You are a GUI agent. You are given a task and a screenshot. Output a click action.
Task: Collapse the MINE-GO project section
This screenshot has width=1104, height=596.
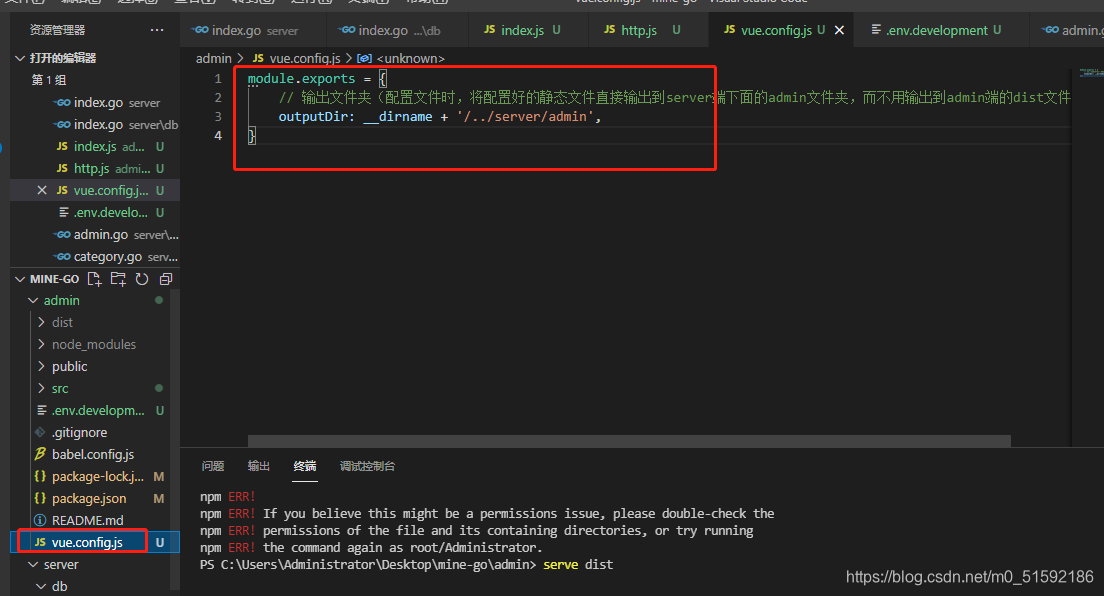click(x=20, y=279)
